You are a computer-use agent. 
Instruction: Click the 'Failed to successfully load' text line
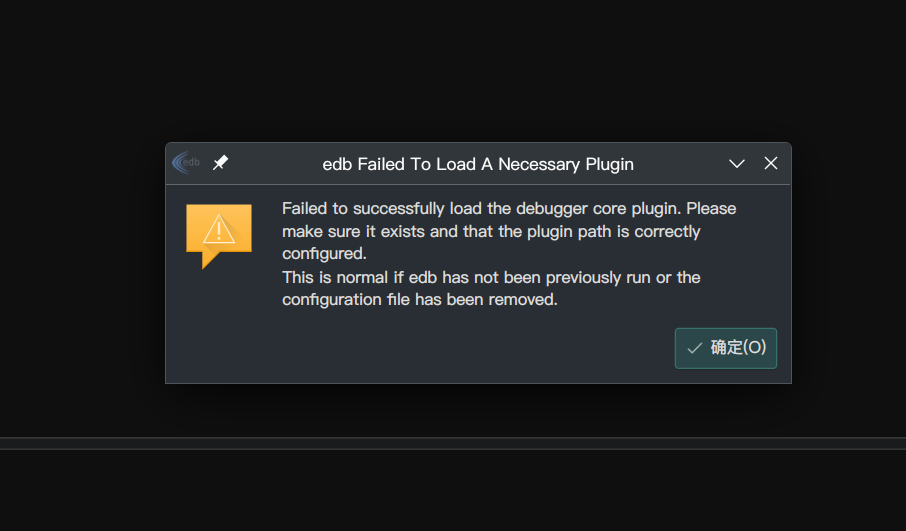pyautogui.click(x=508, y=209)
